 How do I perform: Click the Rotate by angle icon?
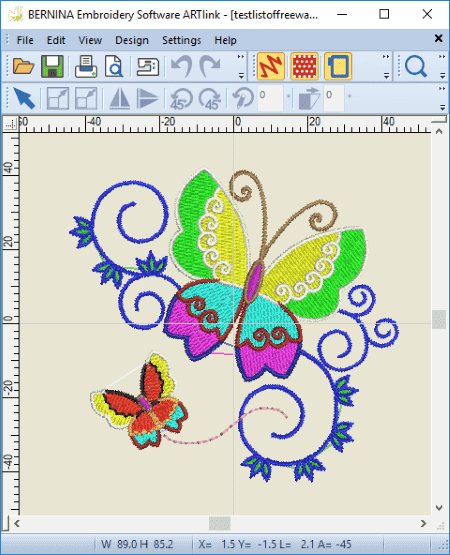243,98
